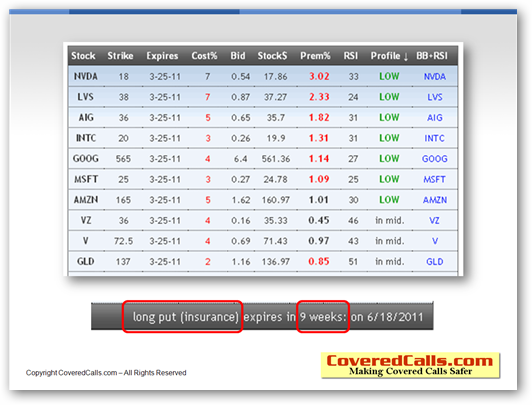Select the NVDA stock row

point(263,76)
